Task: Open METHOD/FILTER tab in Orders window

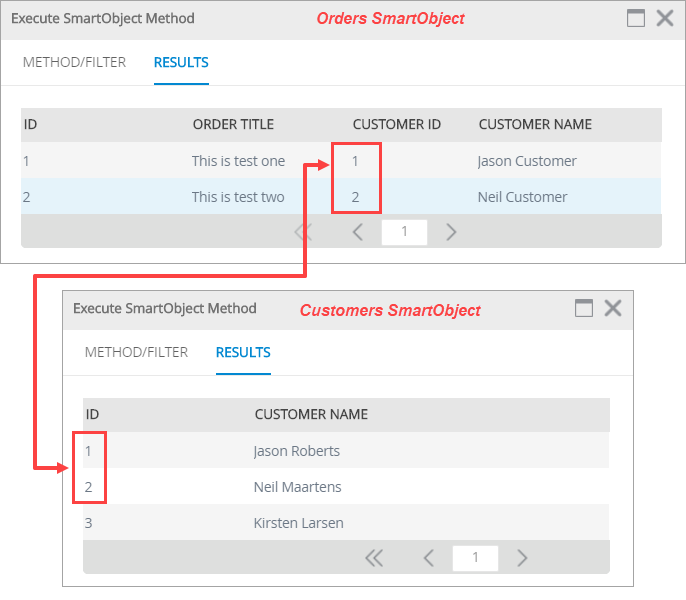Action: (74, 62)
